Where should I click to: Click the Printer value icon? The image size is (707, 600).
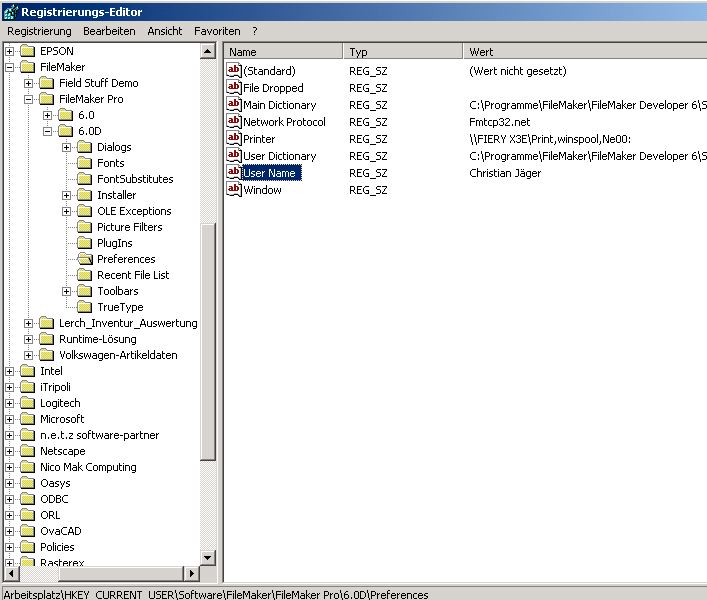(x=234, y=138)
